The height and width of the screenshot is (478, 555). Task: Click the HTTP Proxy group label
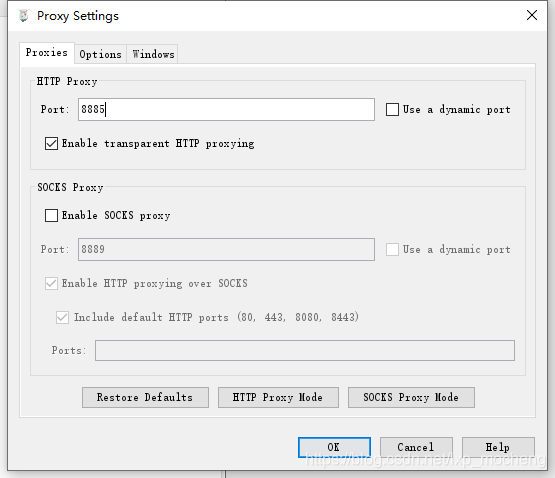[67, 81]
